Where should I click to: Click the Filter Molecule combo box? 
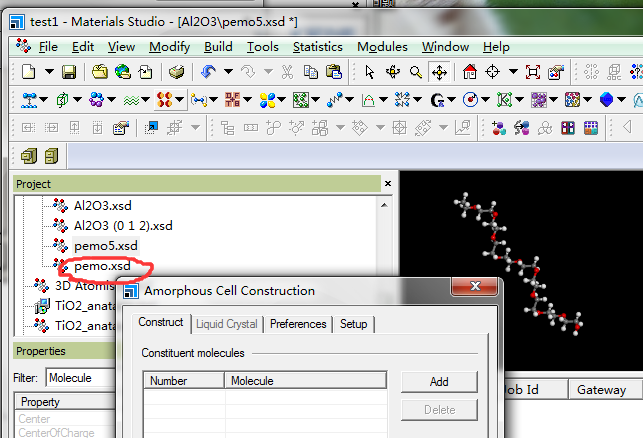81,378
